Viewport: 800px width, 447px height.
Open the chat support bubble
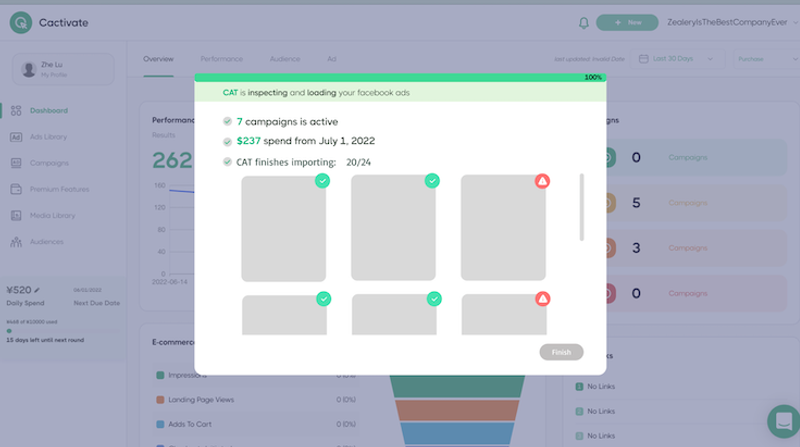pos(783,421)
